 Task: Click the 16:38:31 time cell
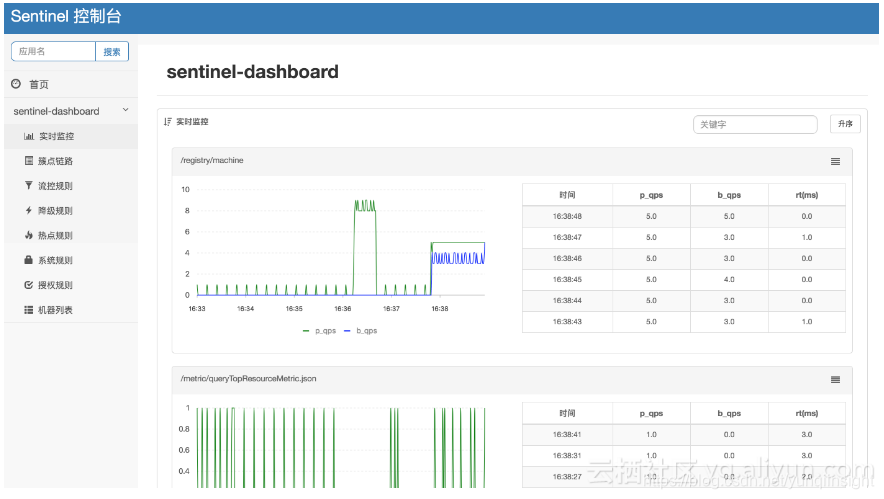[x=567, y=456]
